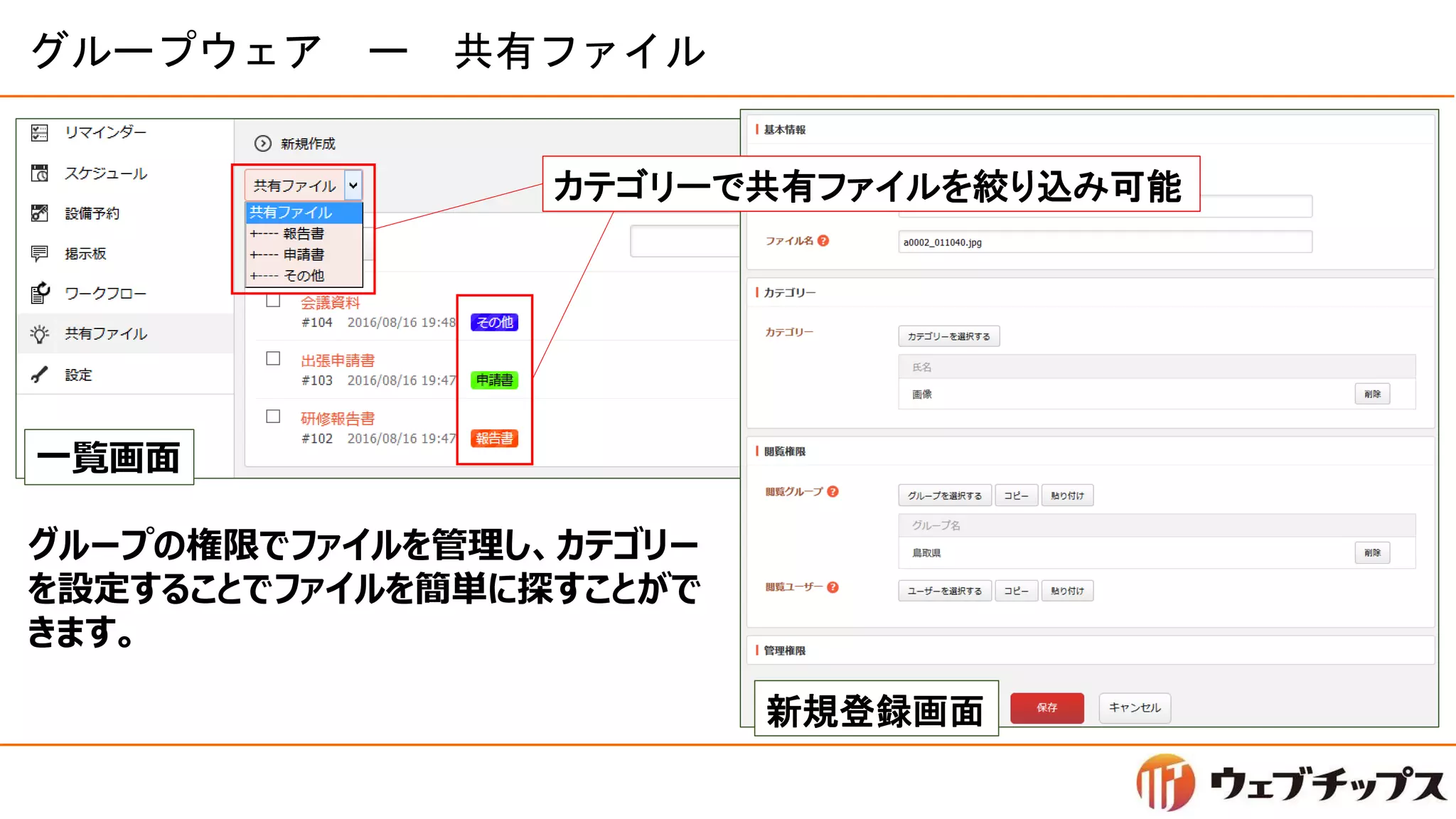Click コピー button in 閲覧ユーザー row
This screenshot has width=1456, height=819.
tap(1016, 591)
